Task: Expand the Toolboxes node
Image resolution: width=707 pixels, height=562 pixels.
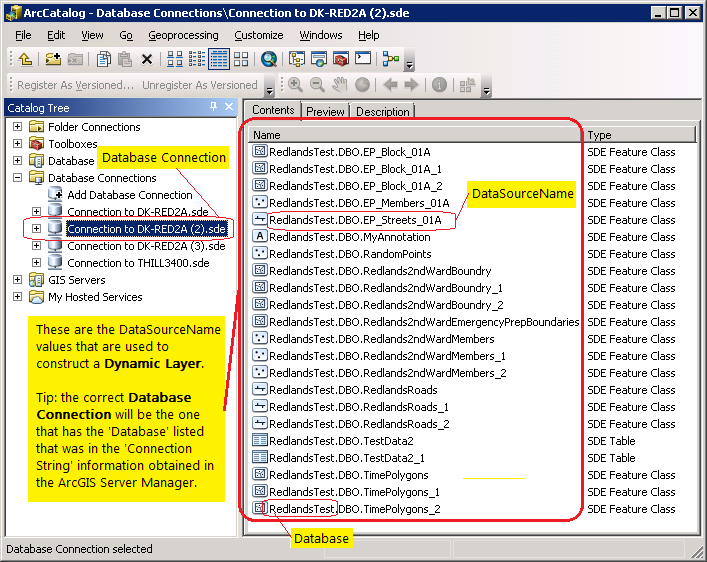Action: pyautogui.click(x=17, y=143)
